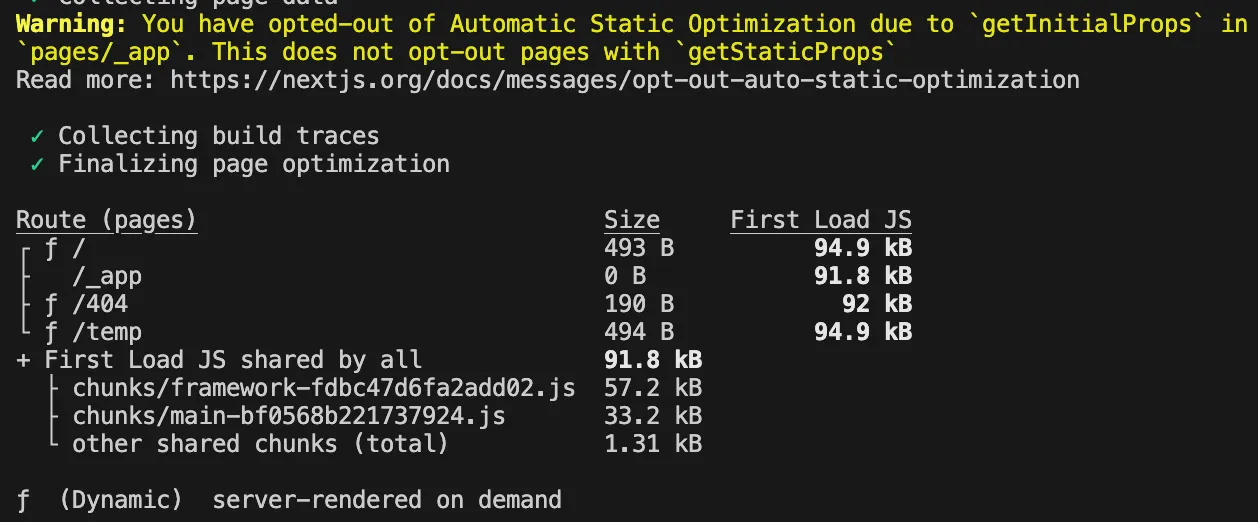
Task: Click the ƒ symbol before the /404 route
Action: pyautogui.click(x=51, y=304)
